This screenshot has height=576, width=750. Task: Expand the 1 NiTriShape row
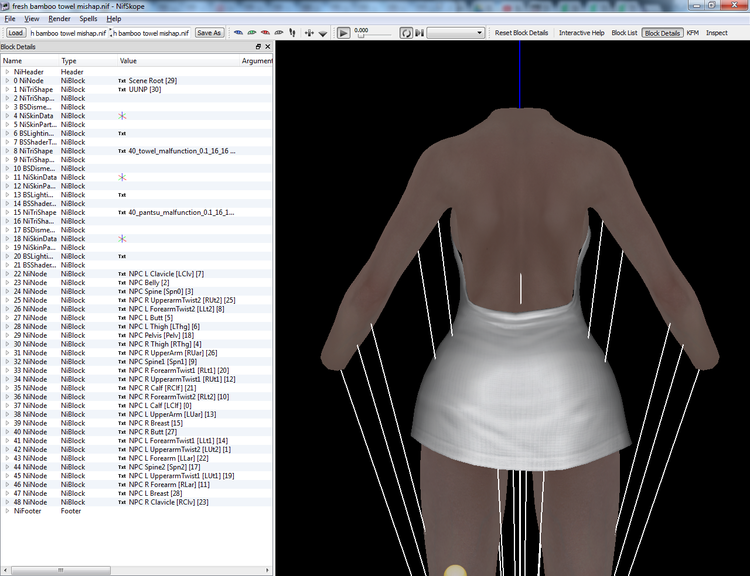7,89
